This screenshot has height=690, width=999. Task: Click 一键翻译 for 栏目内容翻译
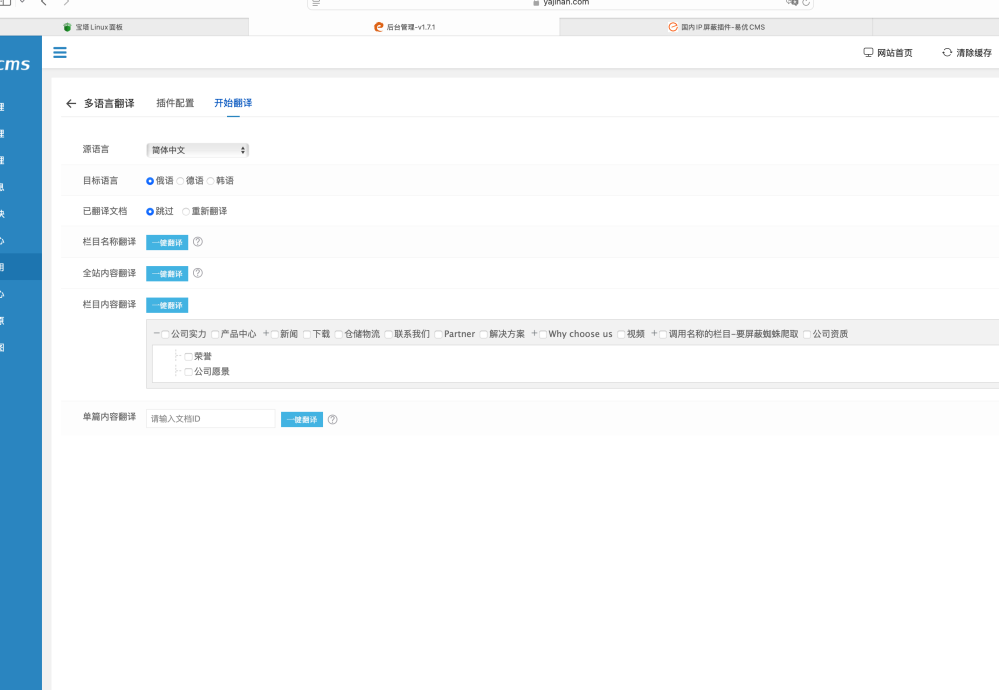pos(167,305)
